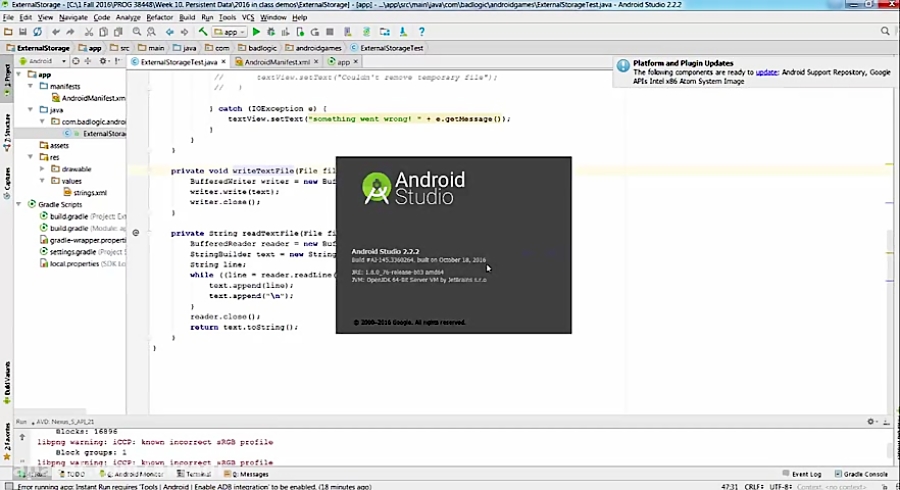Select strings.xml in the project tree

click(x=89, y=192)
